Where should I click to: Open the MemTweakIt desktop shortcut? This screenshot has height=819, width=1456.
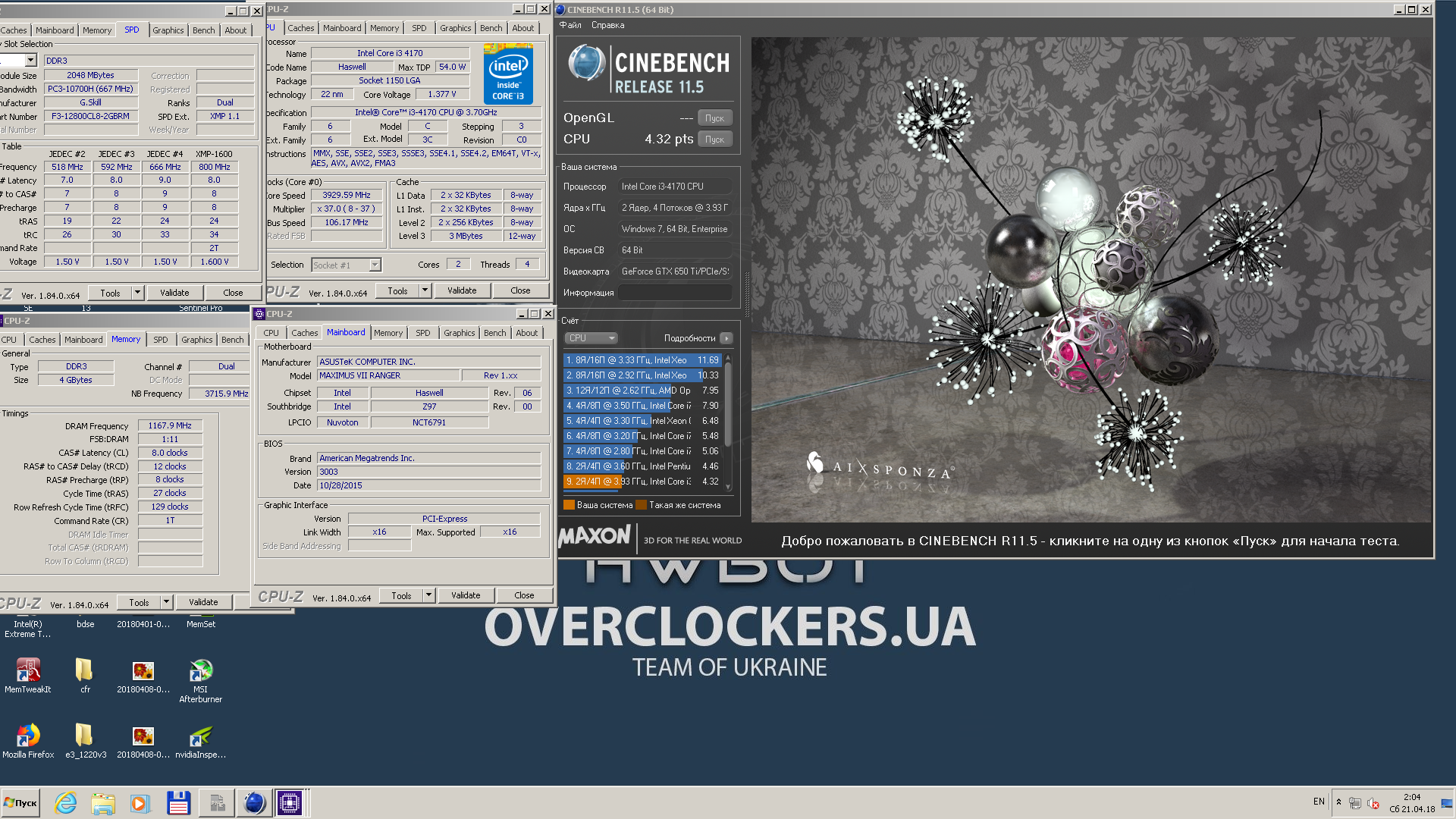[x=28, y=675]
